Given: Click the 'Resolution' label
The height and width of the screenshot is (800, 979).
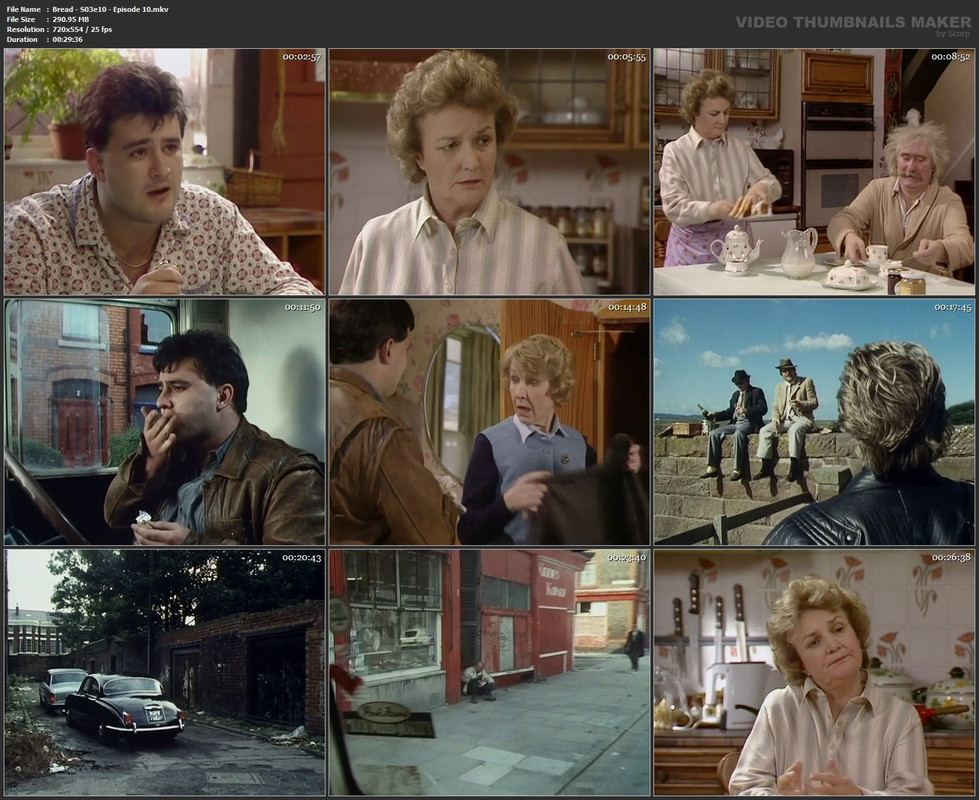Looking at the screenshot, I should (x=26, y=29).
